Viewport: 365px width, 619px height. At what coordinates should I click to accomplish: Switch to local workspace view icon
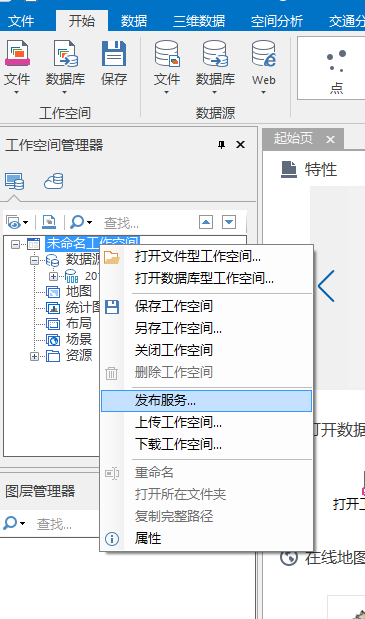pos(15,181)
